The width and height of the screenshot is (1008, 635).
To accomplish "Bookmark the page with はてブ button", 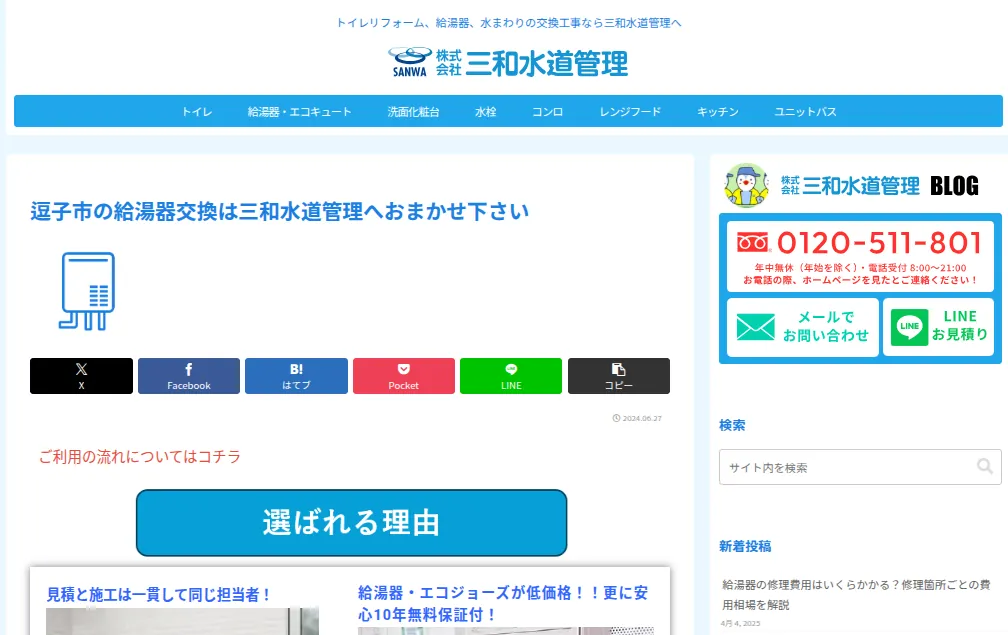I will (x=296, y=376).
